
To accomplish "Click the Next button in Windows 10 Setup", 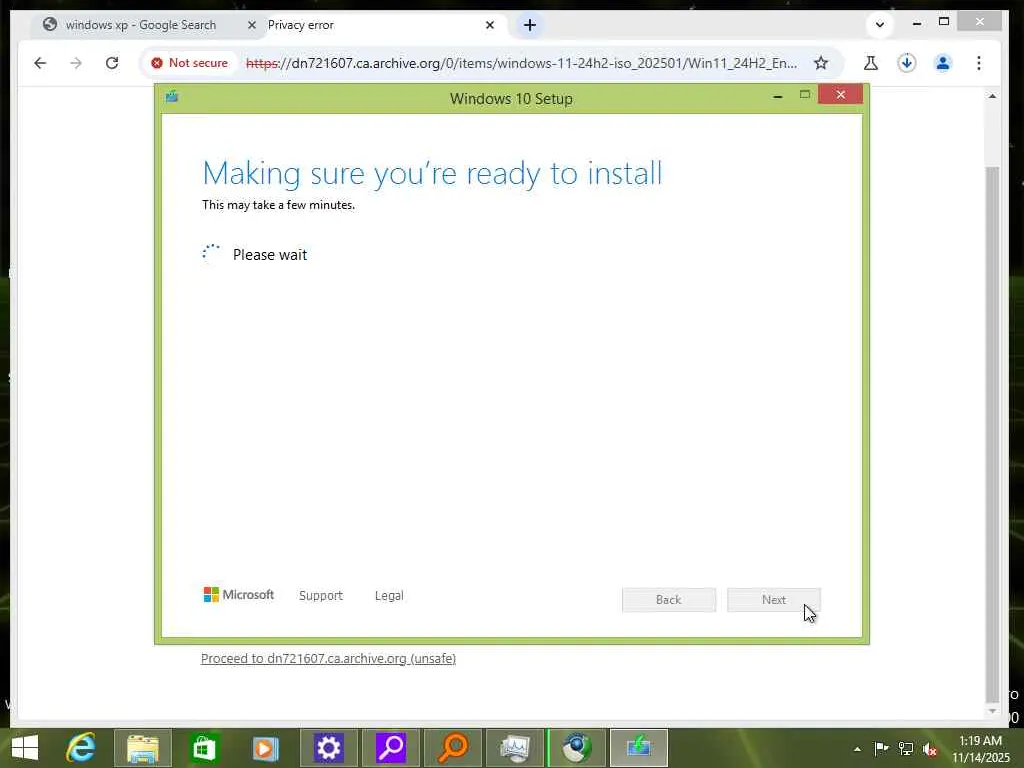I will [774, 600].
